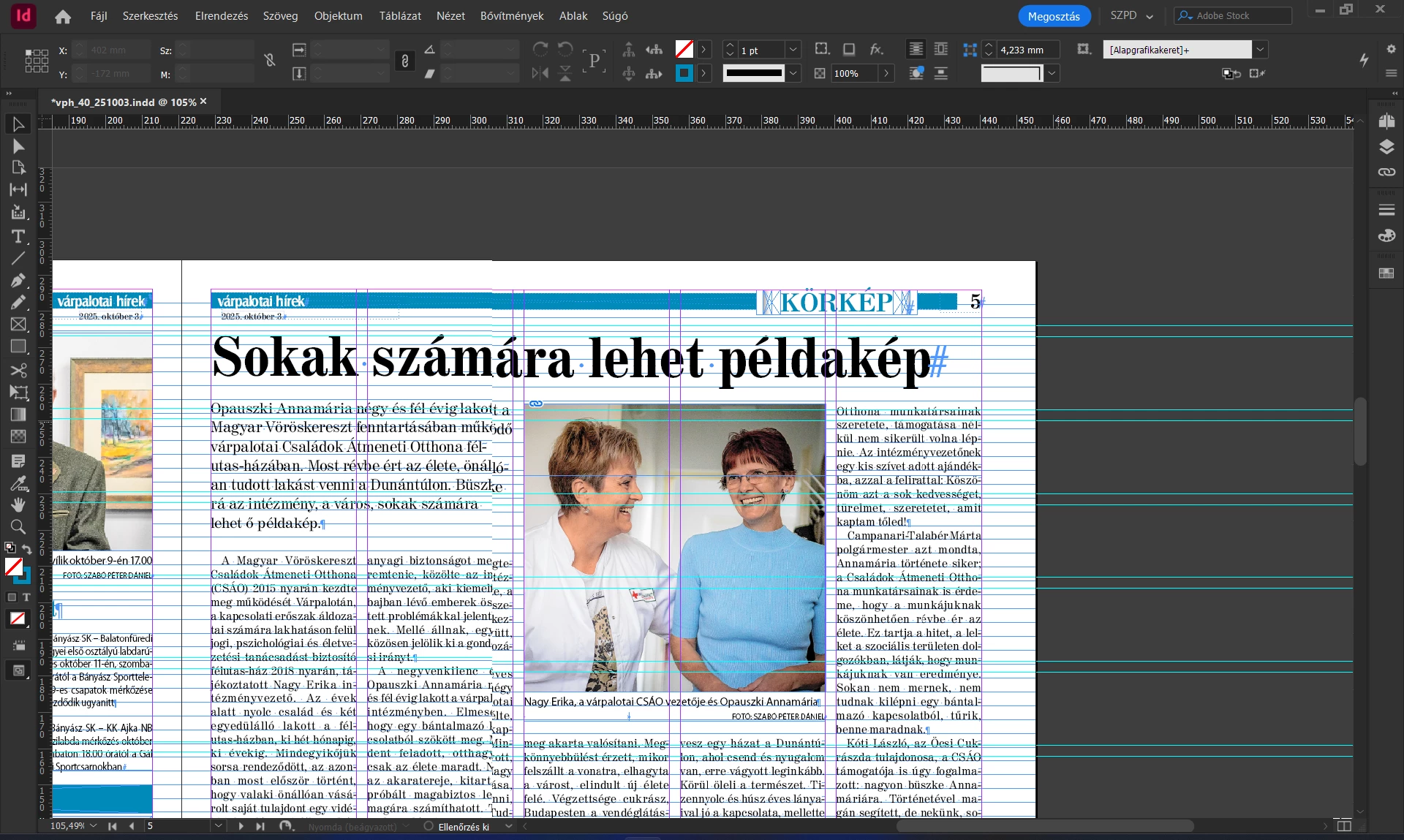Viewport: 1404px width, 840px height.
Task: Choose the Scissors tool
Action: 18,370
